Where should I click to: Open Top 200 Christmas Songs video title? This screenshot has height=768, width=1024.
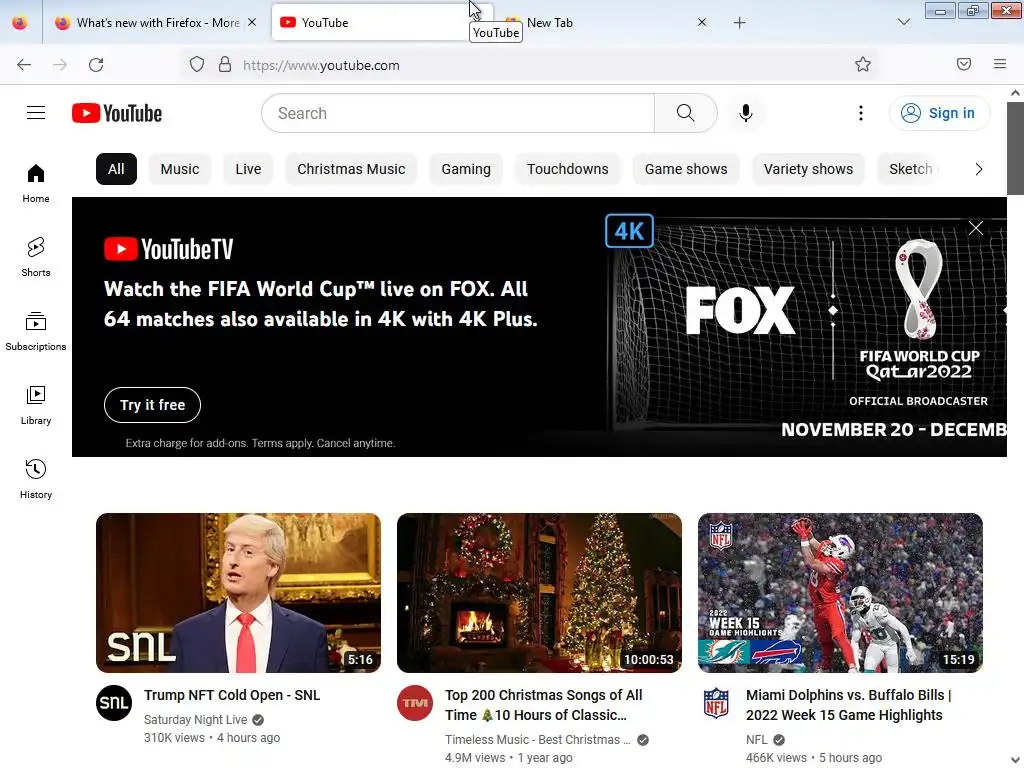[543, 705]
